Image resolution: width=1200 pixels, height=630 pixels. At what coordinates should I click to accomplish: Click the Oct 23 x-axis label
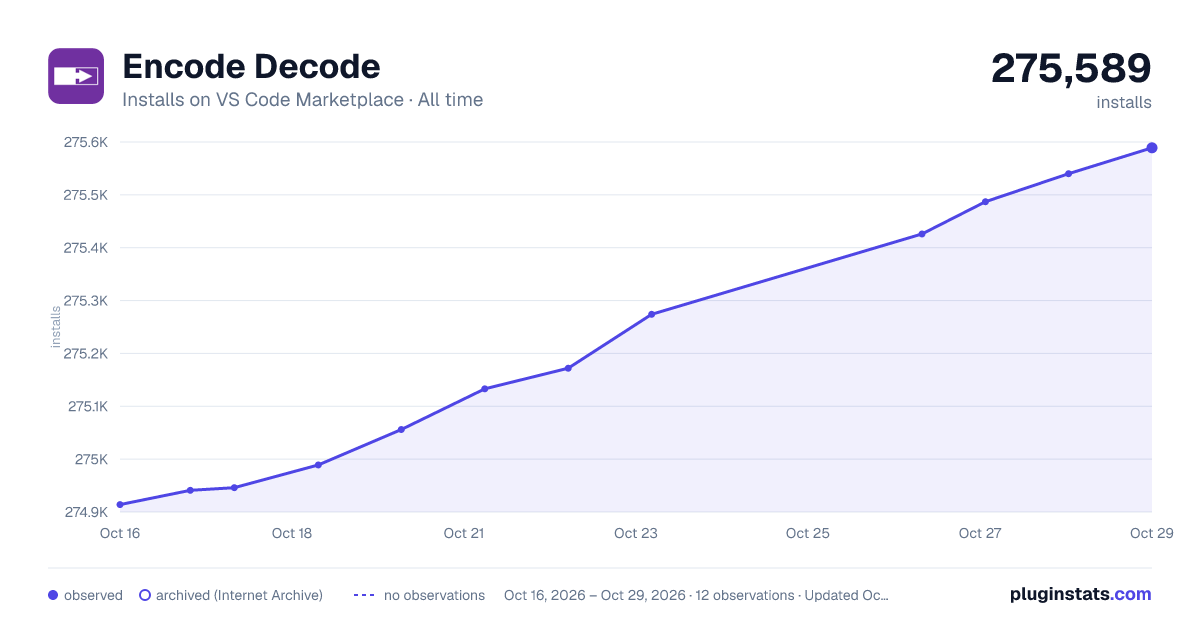point(636,533)
